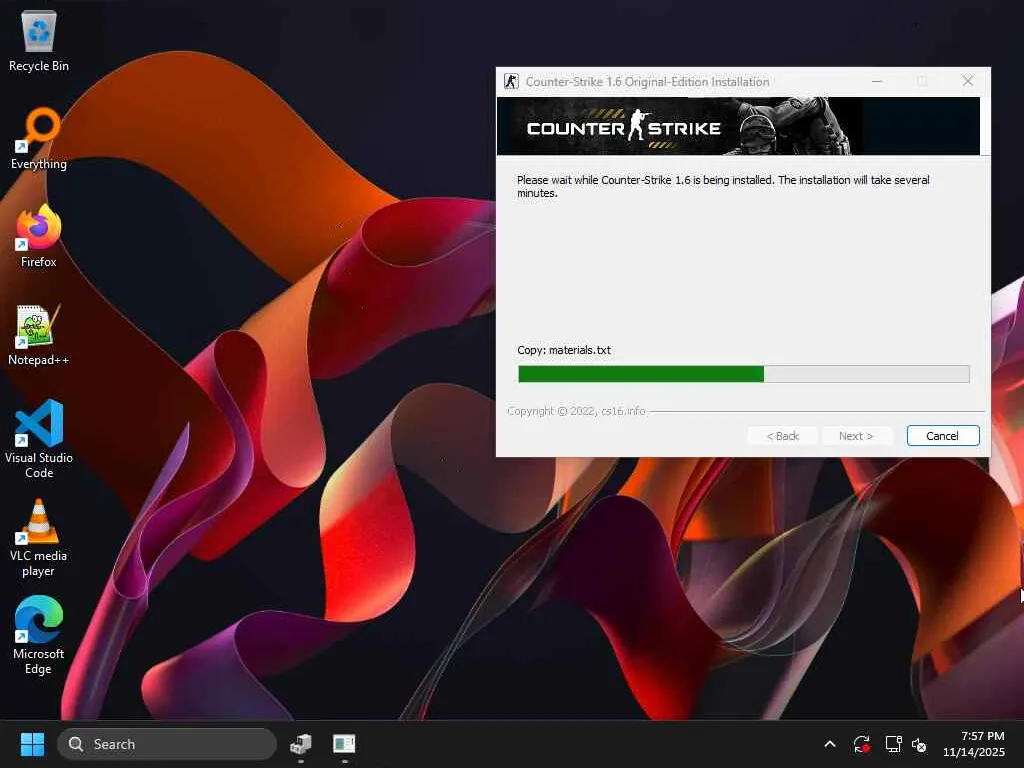Screen dimensions: 1024x768
Task: Cancel the Counter-Strike installation
Action: [x=942, y=436]
